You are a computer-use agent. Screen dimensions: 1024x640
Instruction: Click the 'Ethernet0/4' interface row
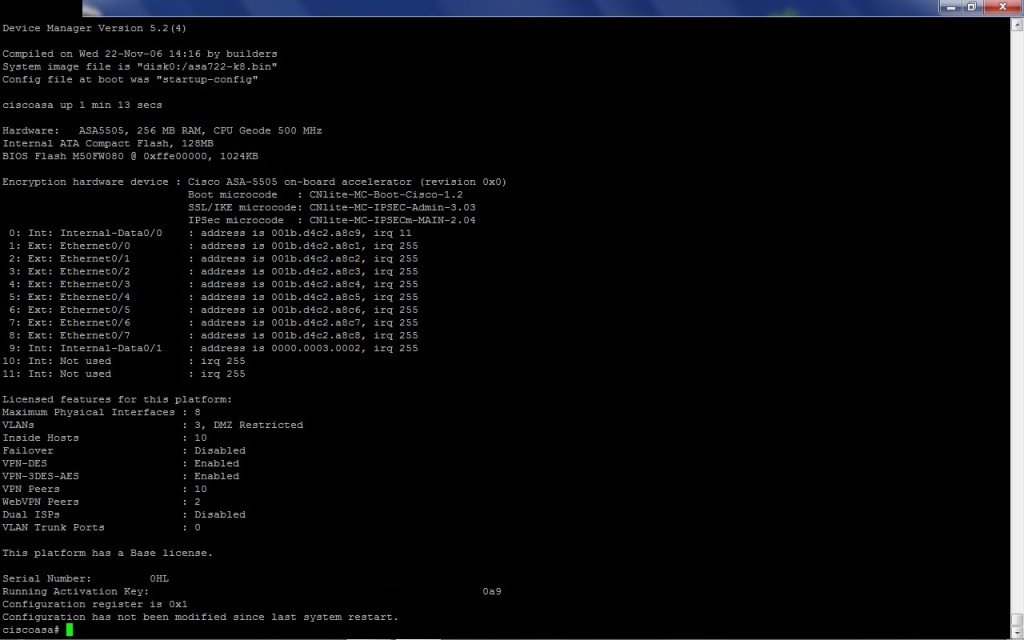[213, 296]
